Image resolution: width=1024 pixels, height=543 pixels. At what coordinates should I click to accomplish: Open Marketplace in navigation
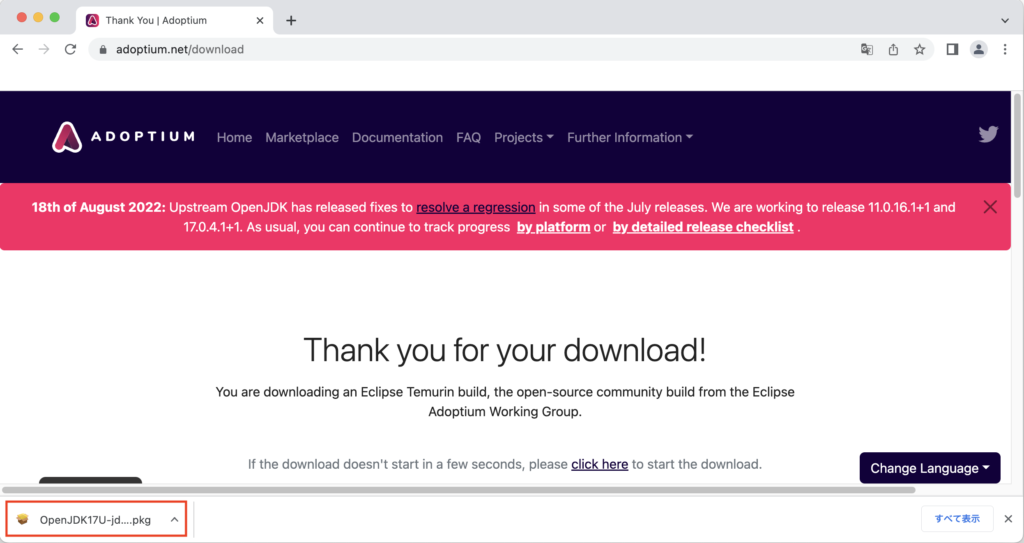click(302, 137)
